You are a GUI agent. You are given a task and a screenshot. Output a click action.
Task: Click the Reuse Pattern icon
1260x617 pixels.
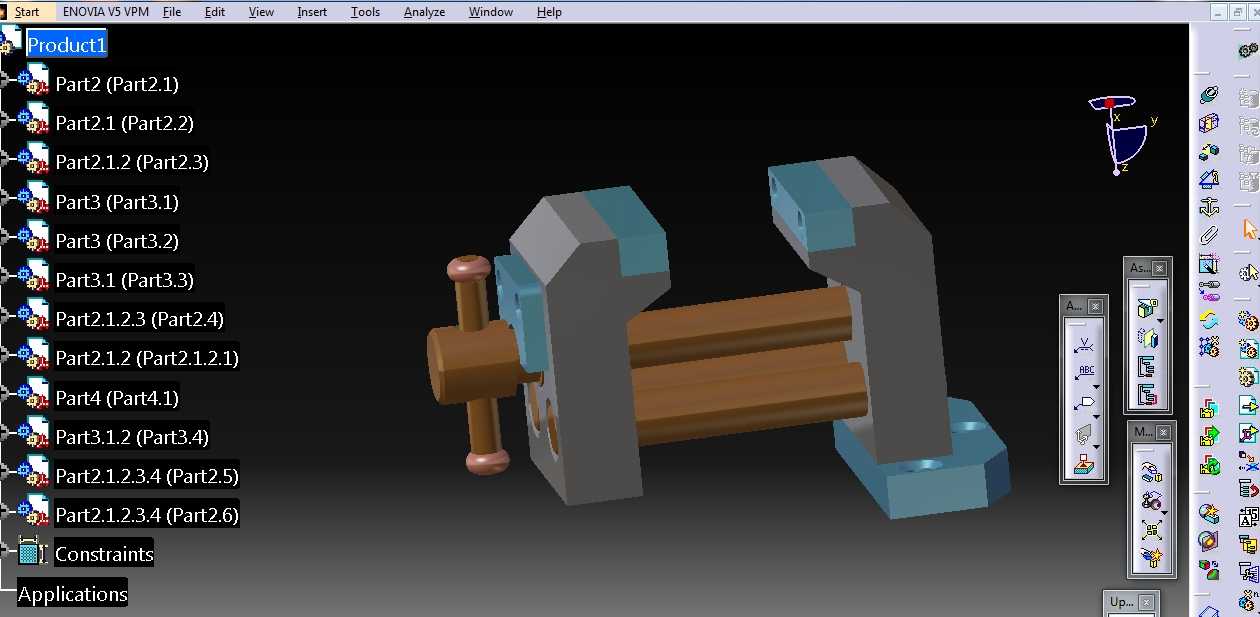tap(1209, 347)
